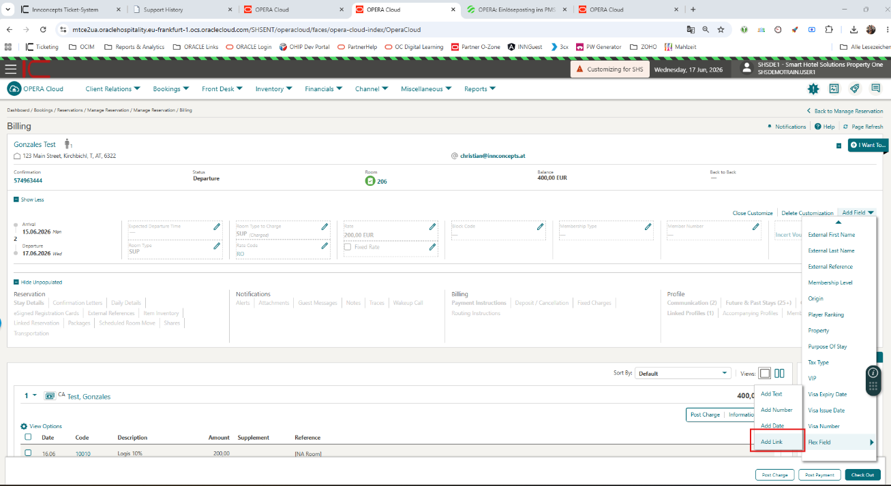Click the View Options gear icon
Screen dimensions: 891x486
pos(23,426)
